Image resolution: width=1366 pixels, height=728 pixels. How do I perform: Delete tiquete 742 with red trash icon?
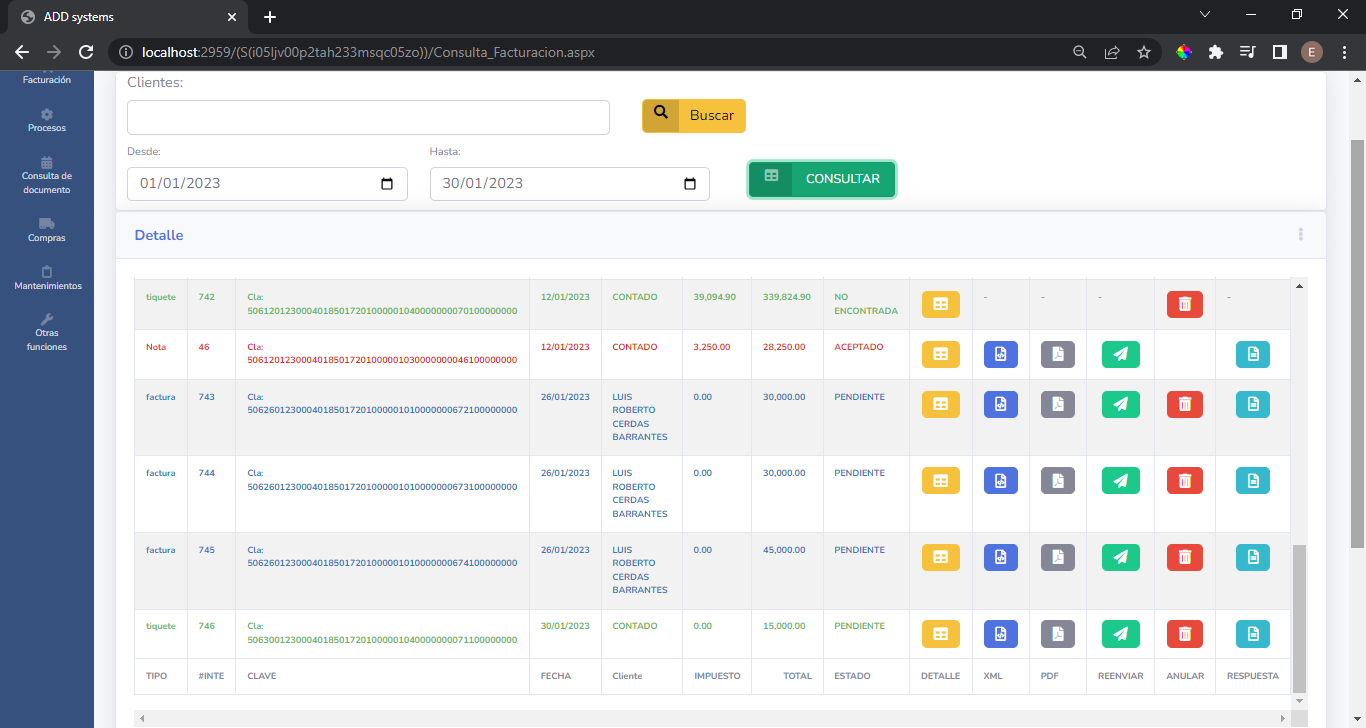[1185, 304]
